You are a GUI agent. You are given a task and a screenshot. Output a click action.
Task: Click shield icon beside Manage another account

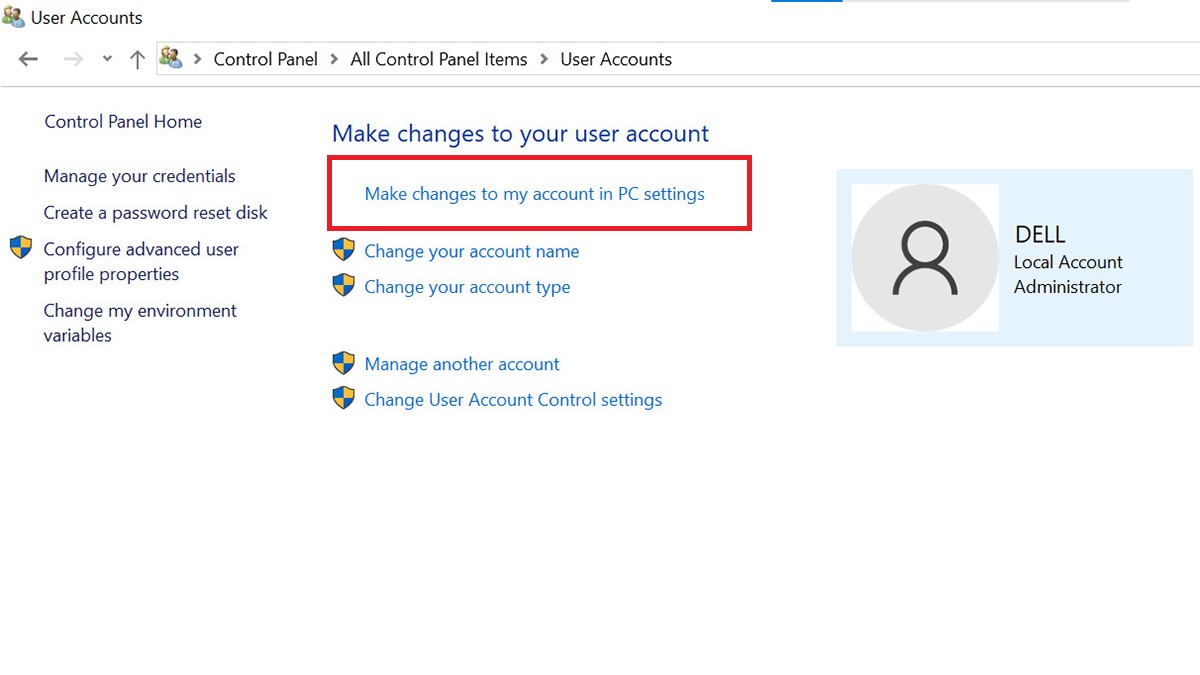pos(344,363)
